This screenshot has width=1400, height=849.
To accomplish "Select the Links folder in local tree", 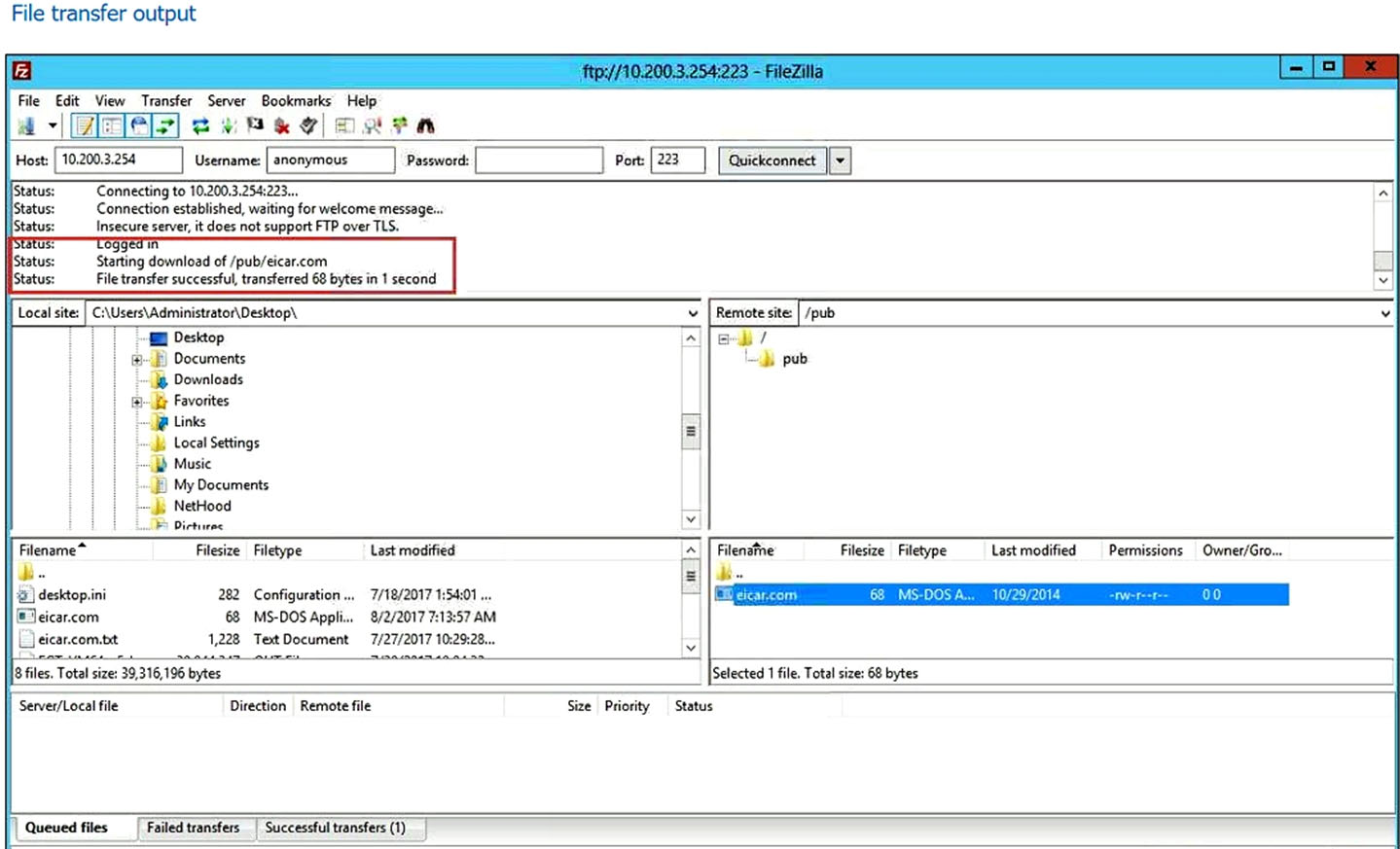I will coord(190,421).
